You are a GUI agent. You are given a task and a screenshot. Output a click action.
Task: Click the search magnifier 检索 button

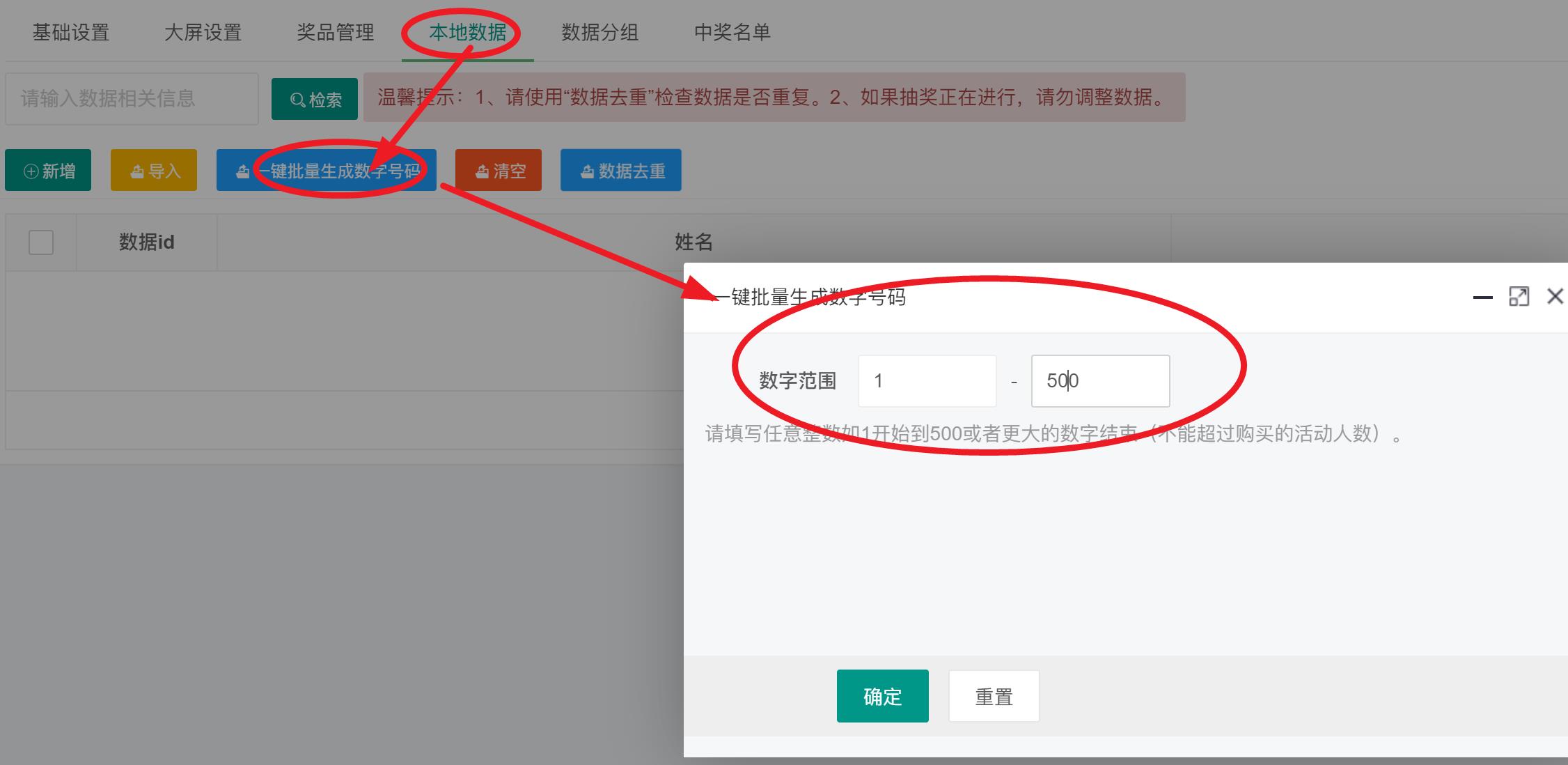315,100
